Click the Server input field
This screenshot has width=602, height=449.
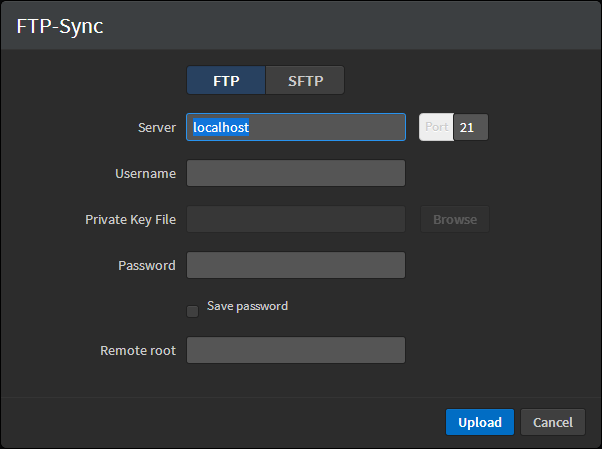tap(296, 128)
